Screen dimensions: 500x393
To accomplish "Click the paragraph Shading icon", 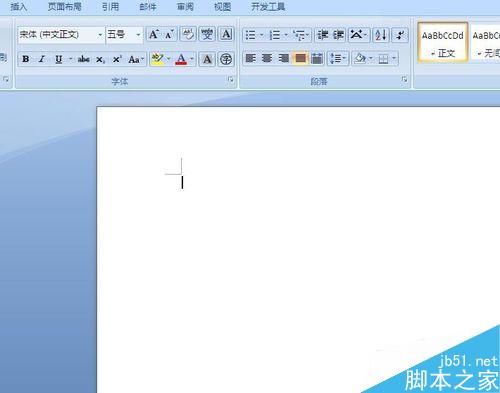I will click(x=360, y=59).
